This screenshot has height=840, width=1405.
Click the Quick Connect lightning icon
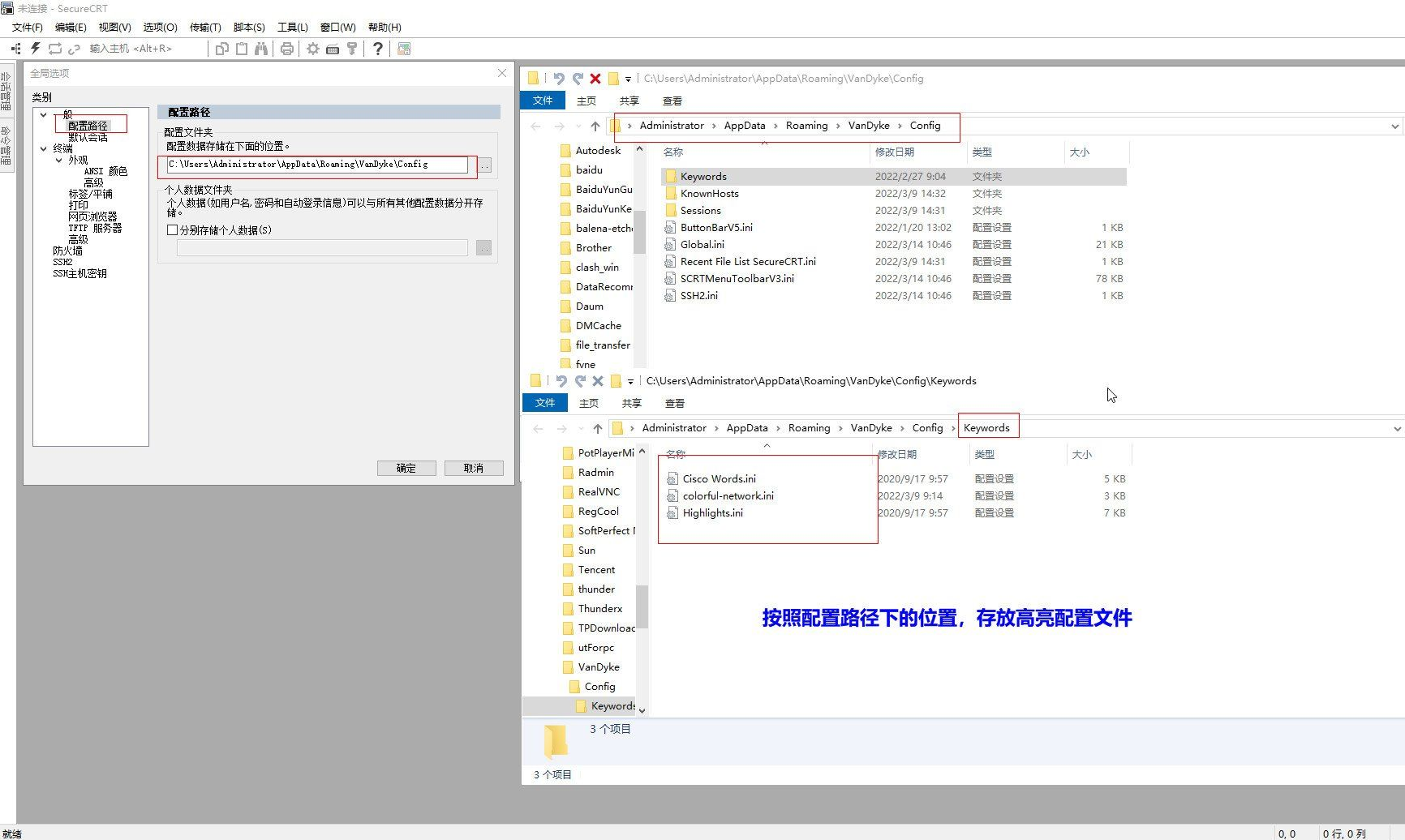(35, 49)
